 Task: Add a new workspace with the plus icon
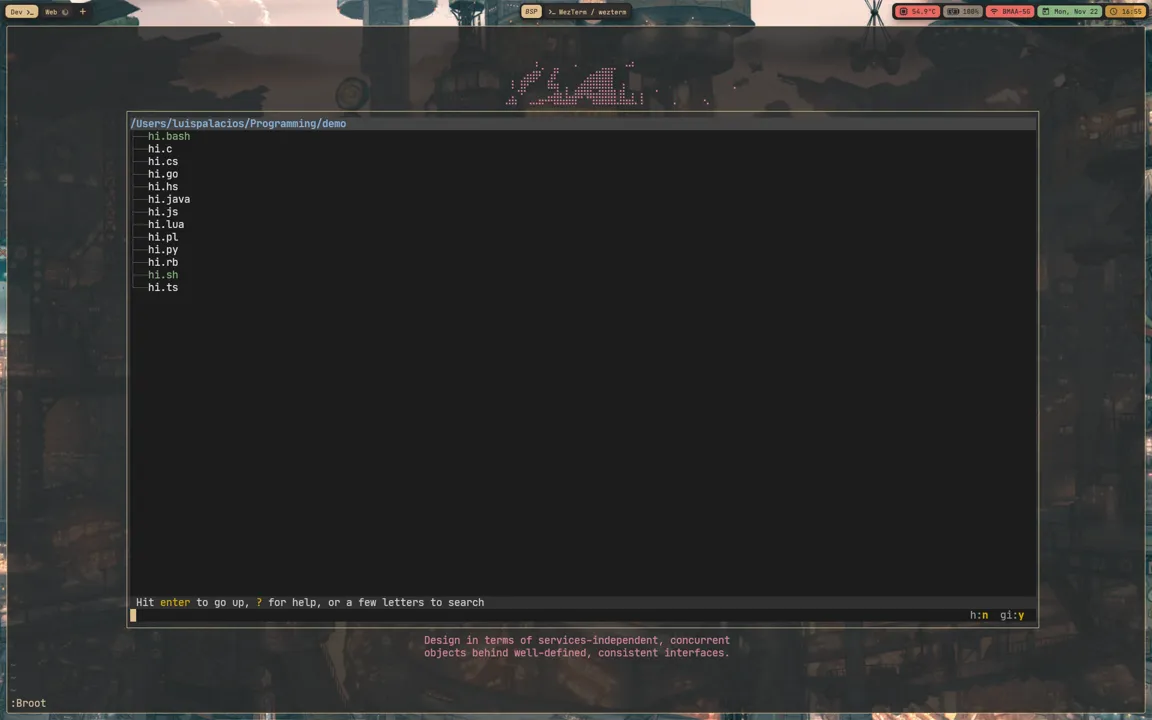coord(82,12)
